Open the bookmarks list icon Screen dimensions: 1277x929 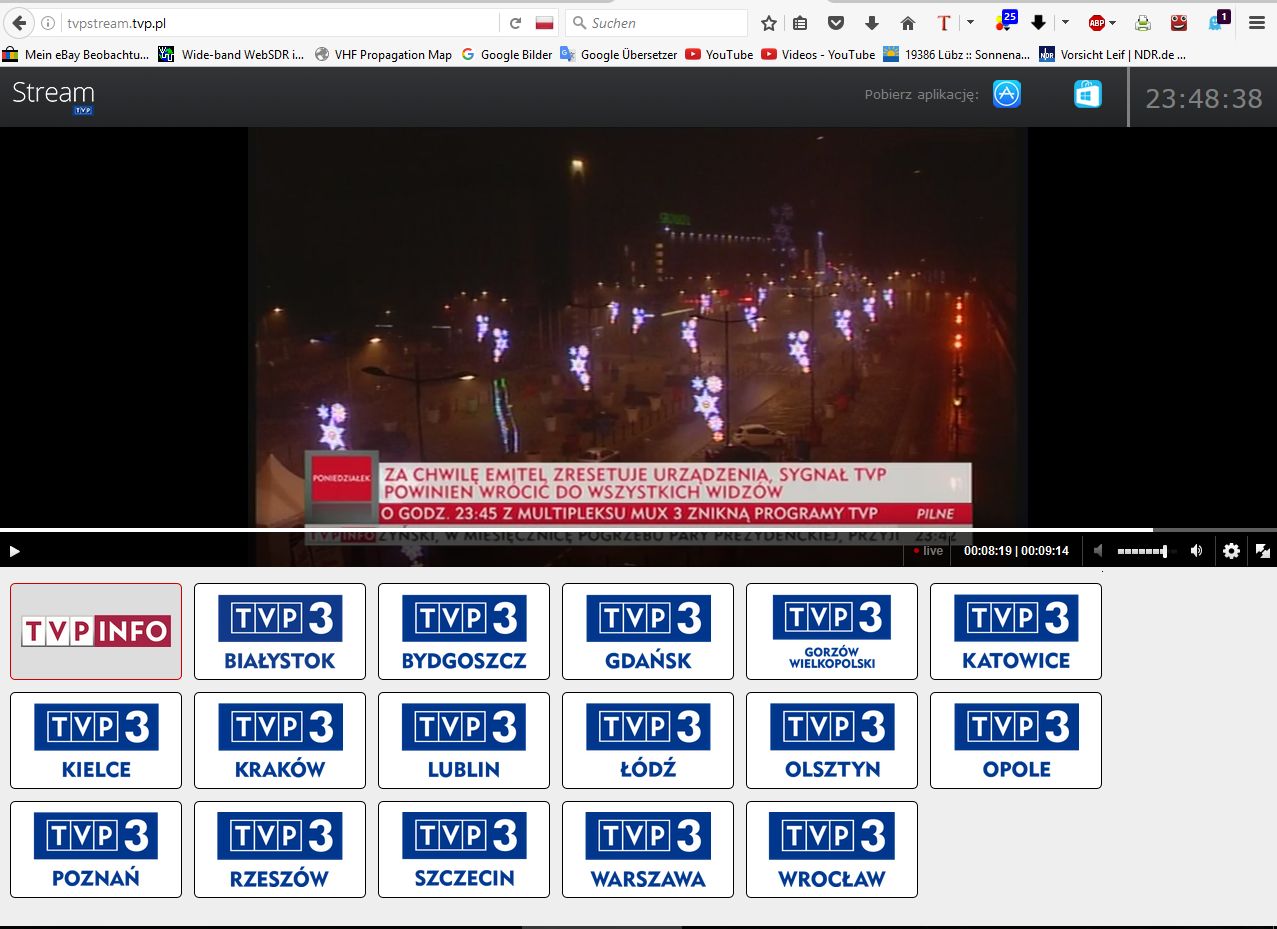coord(800,23)
